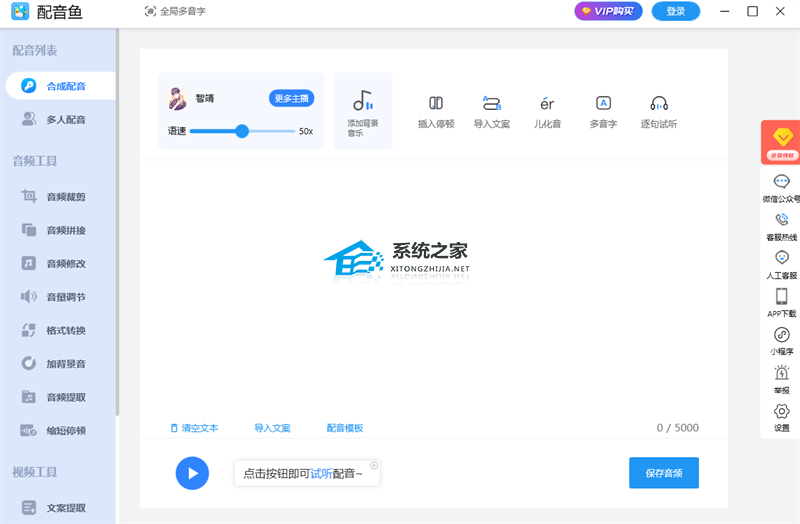Click the 50x speed value
The height and width of the screenshot is (524, 800).
[x=306, y=131]
